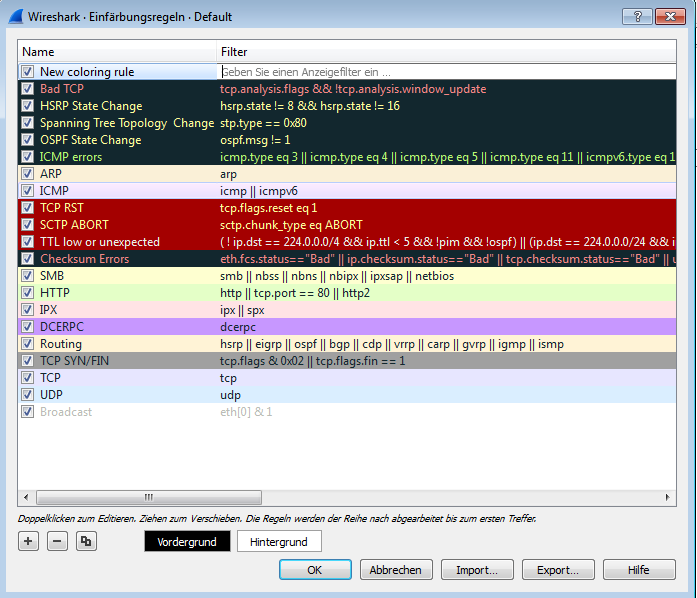Select filter "udp" in UDP row
The height and width of the screenshot is (598, 697).
[x=230, y=395]
